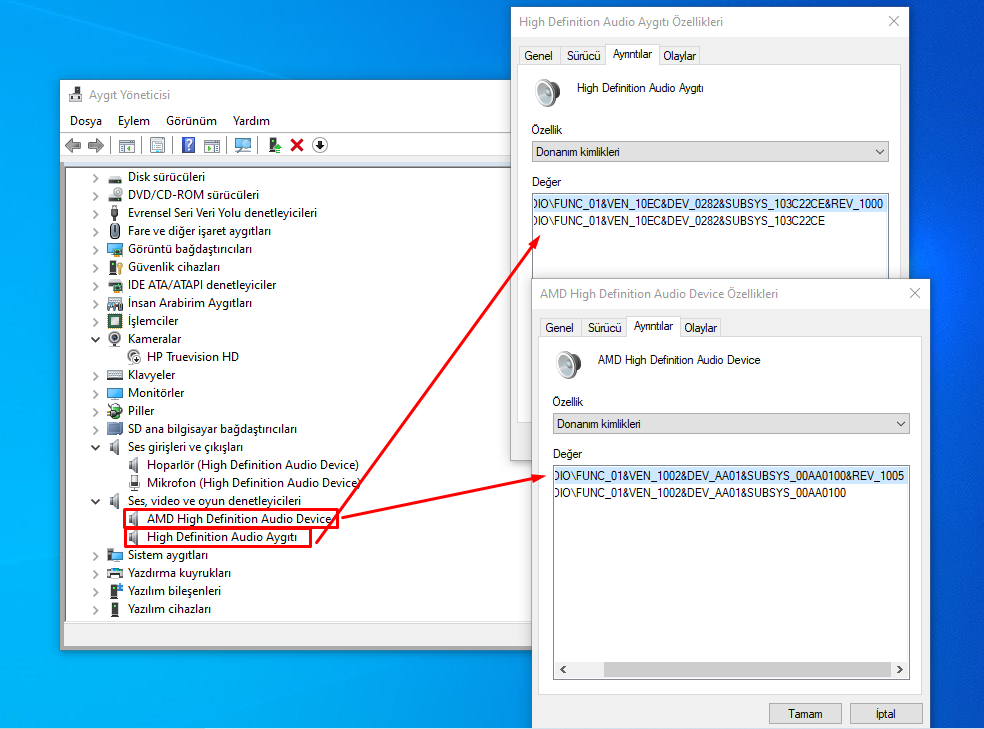984x729 pixels.
Task: Expand the IDE ATA/ATAPI denetleyiciler node
Action: (x=95, y=286)
